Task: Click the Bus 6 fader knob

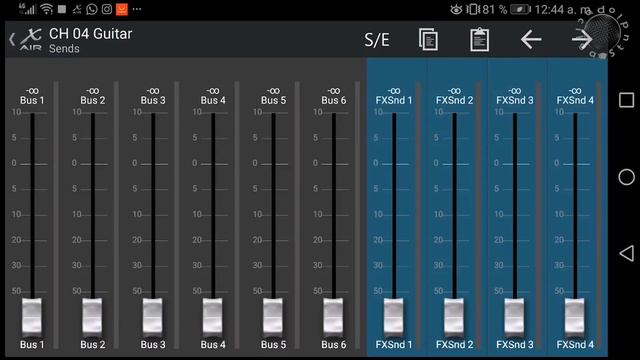Action: click(x=333, y=316)
